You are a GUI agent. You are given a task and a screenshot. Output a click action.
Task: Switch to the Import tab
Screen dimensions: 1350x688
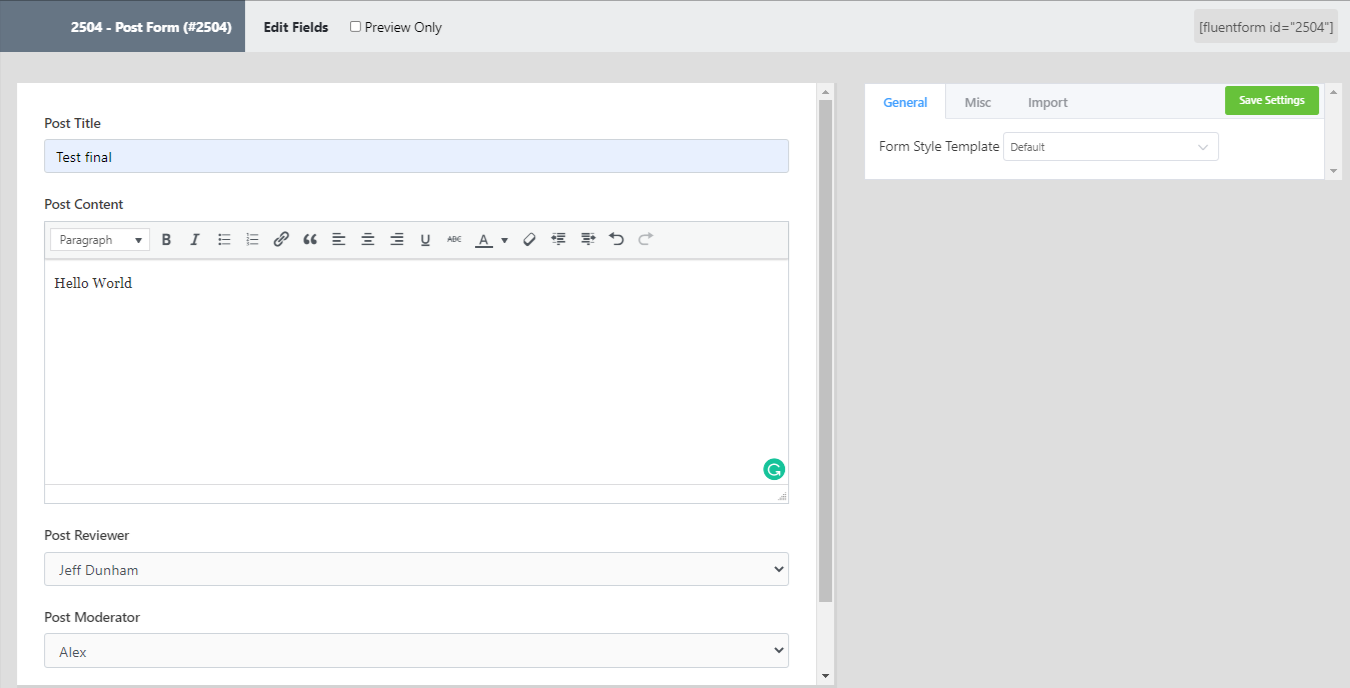(1047, 102)
